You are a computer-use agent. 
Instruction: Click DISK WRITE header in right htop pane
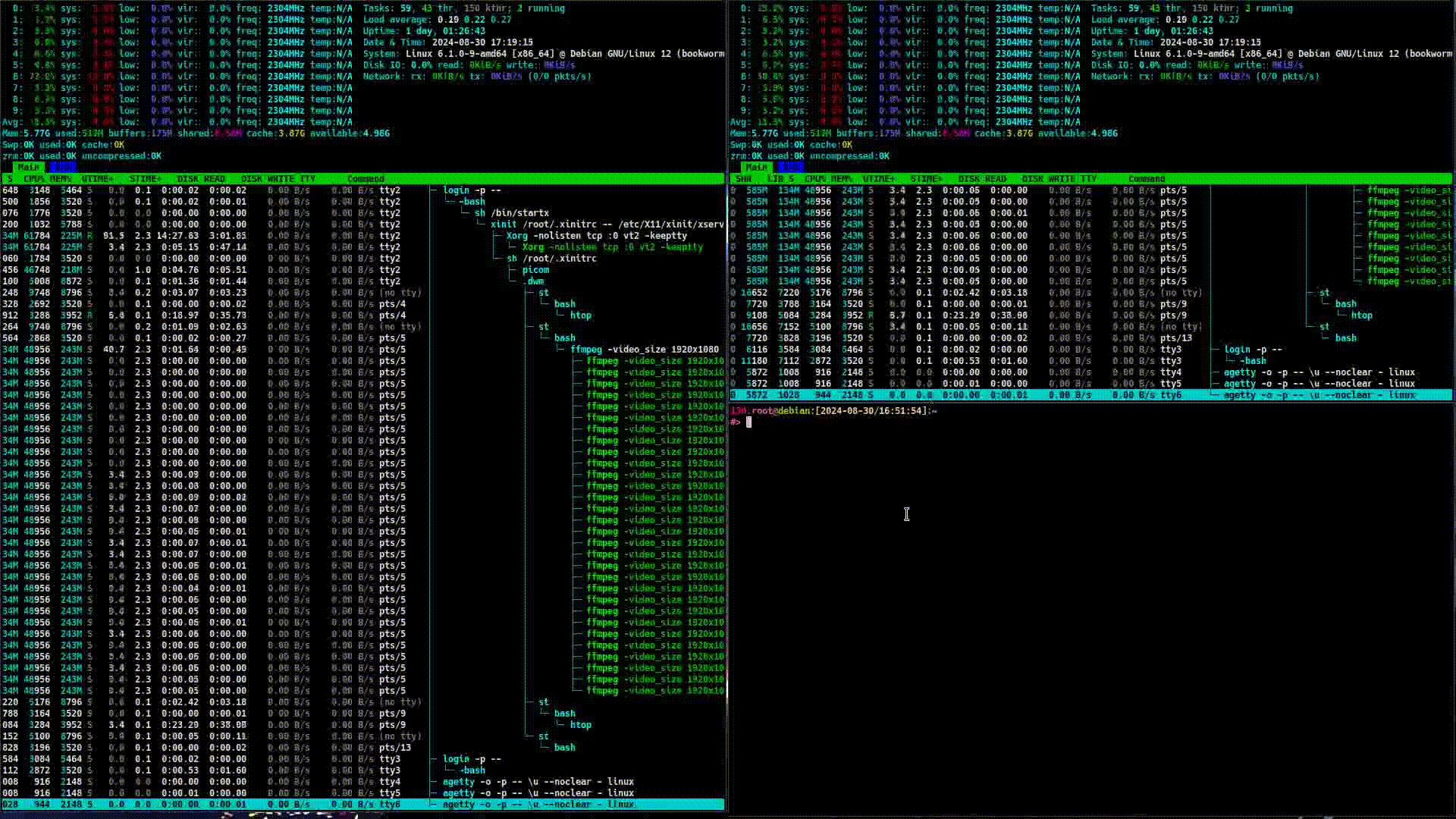pyautogui.click(x=1049, y=179)
